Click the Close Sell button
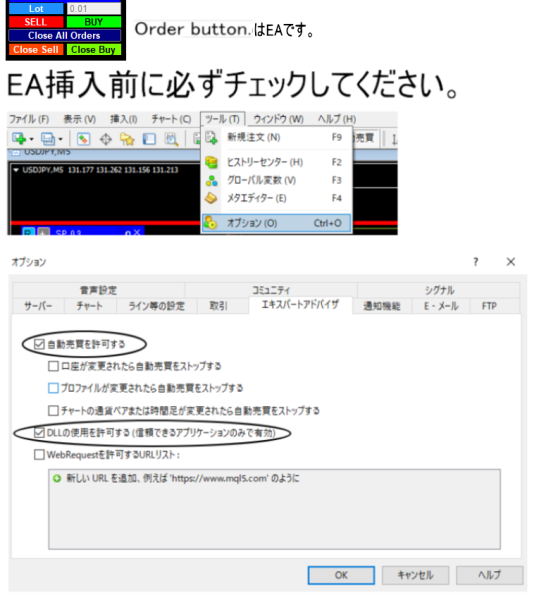 [36, 49]
